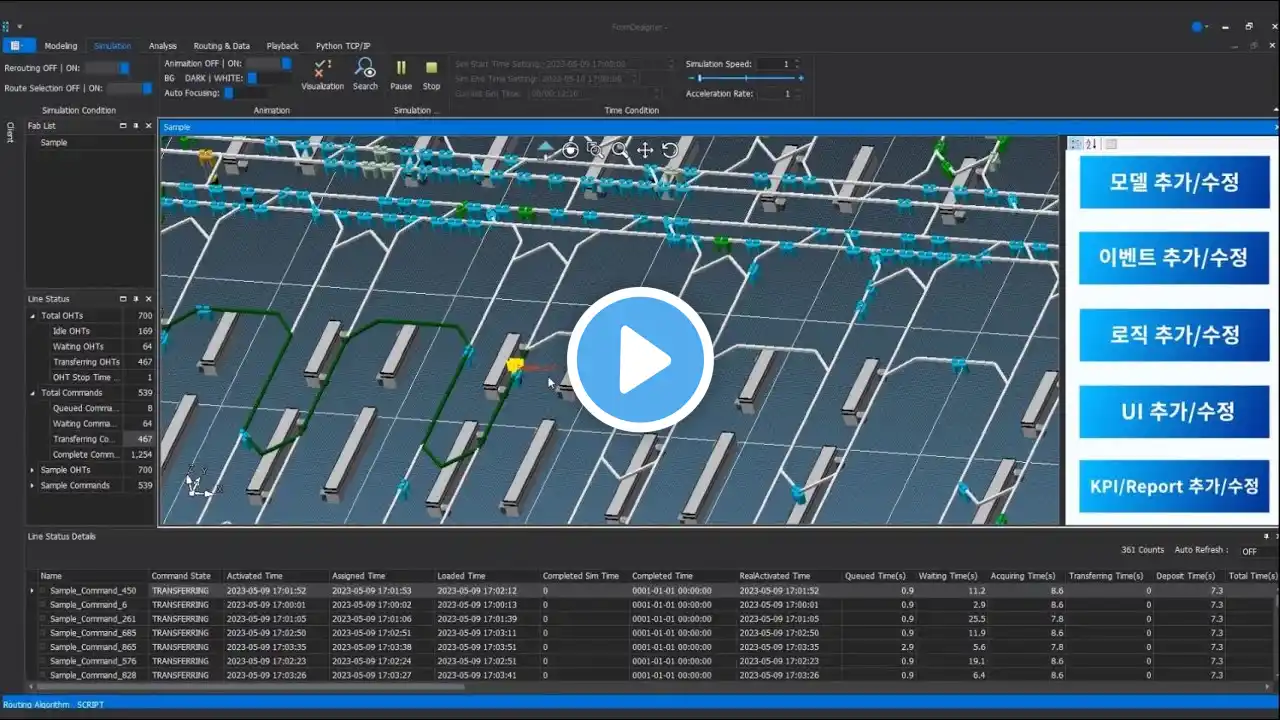Toggle the Animation OFF | ON switch
This screenshot has height=720, width=1280.
[x=269, y=63]
